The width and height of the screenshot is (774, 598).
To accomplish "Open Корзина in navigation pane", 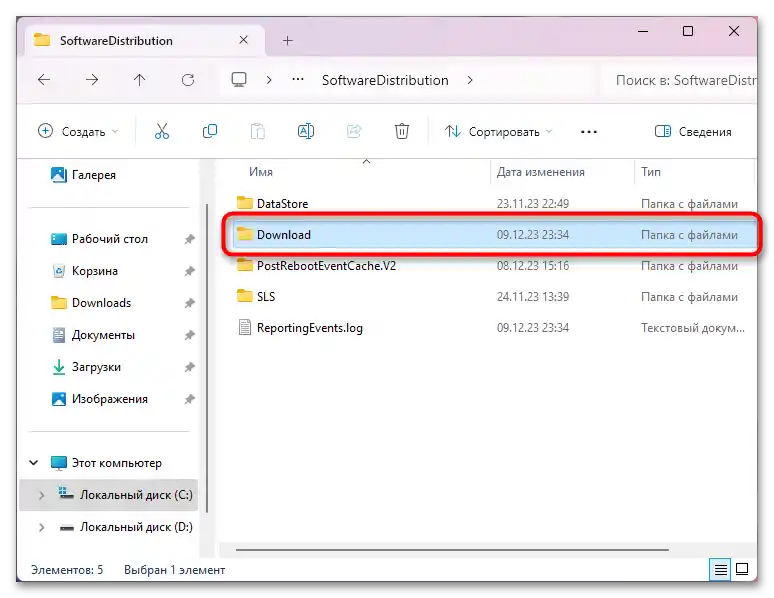I will click(x=94, y=271).
